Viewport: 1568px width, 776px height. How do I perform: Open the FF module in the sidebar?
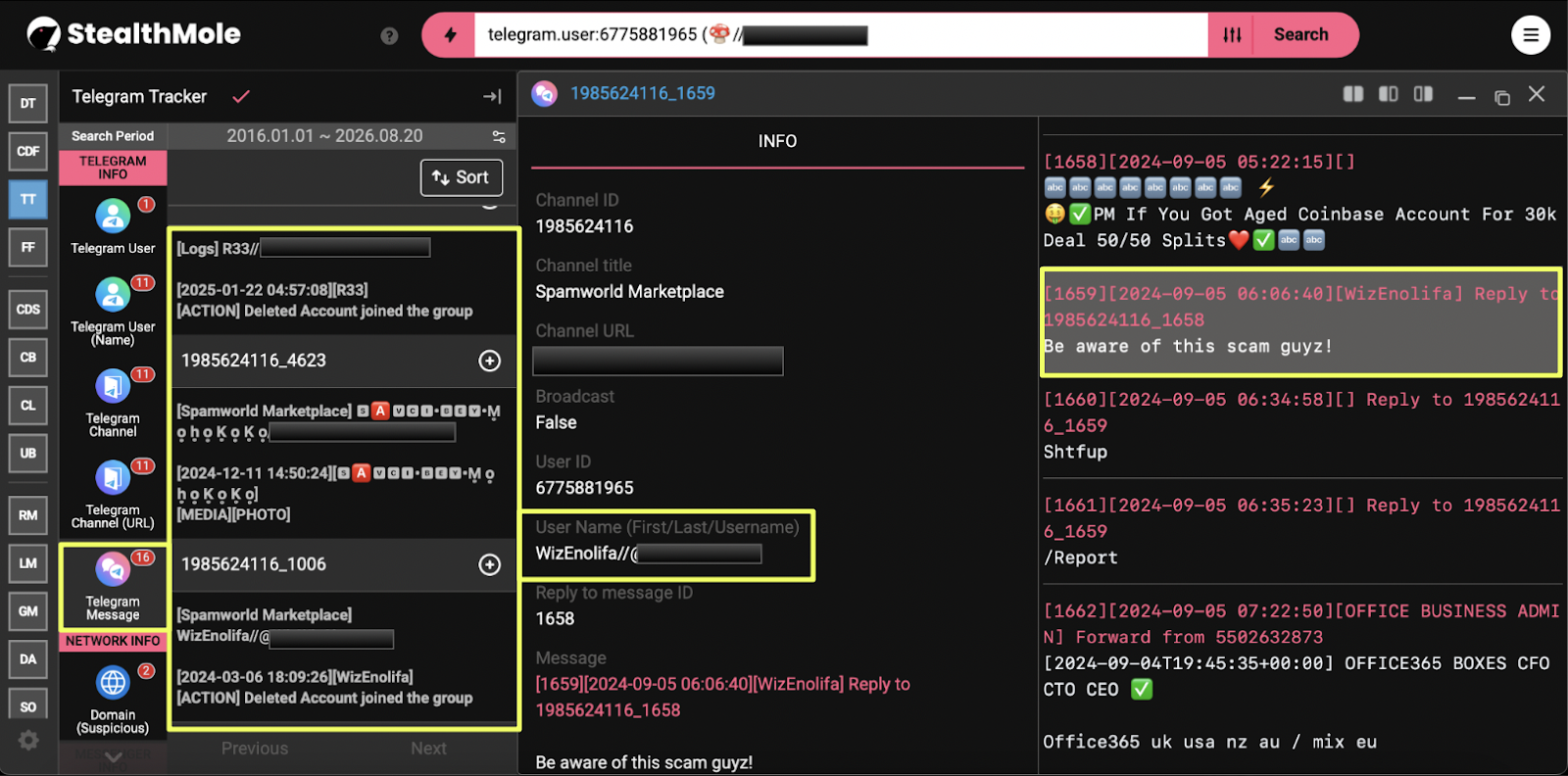click(28, 247)
